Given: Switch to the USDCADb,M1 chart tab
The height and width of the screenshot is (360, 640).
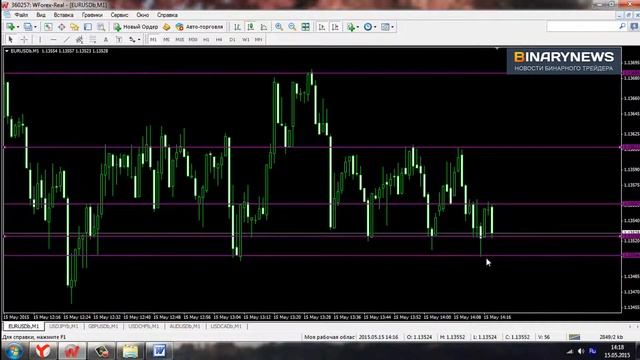Looking at the screenshot, I should [226, 326].
